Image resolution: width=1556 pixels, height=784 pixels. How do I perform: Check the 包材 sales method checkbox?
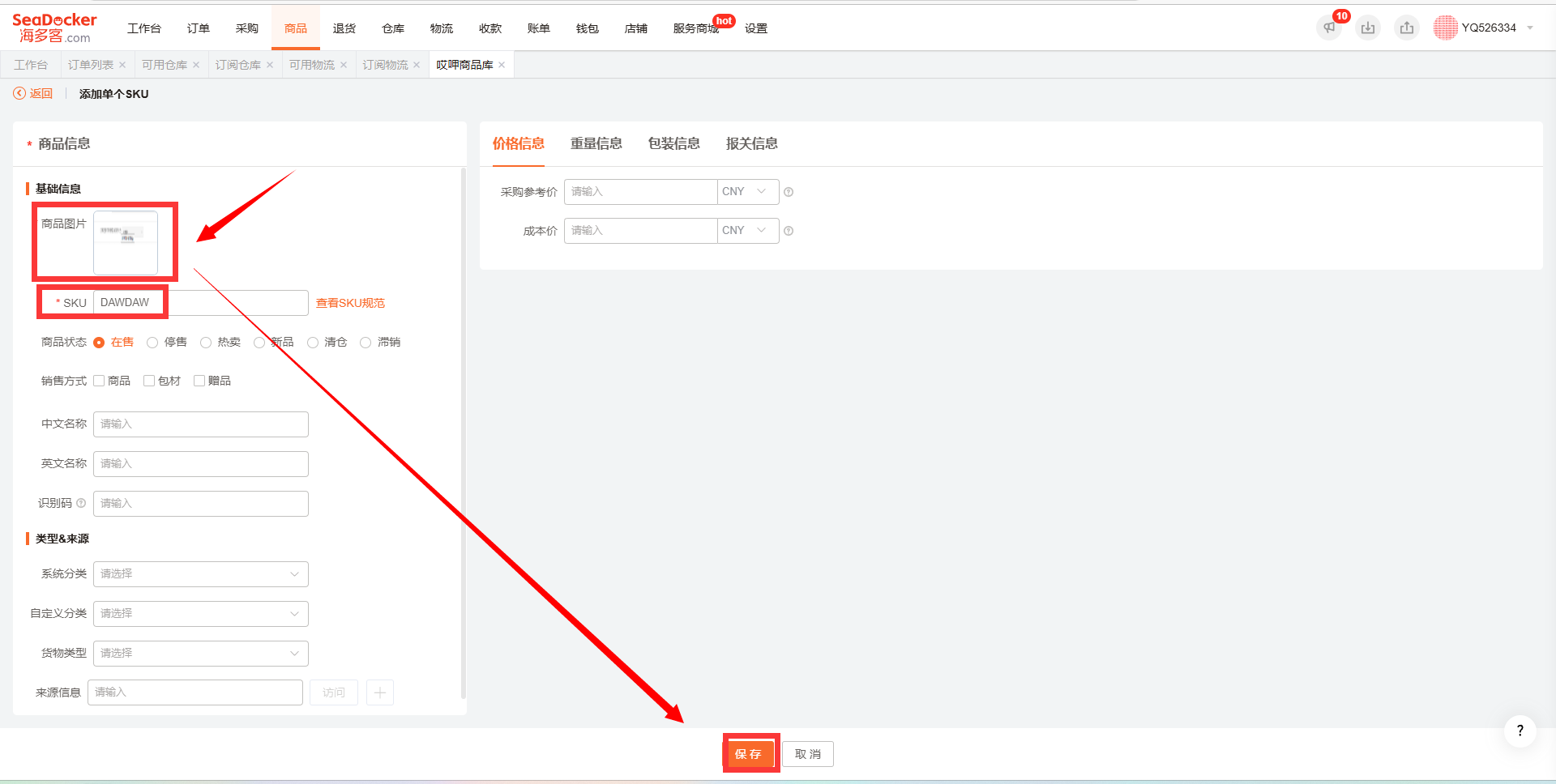click(149, 381)
